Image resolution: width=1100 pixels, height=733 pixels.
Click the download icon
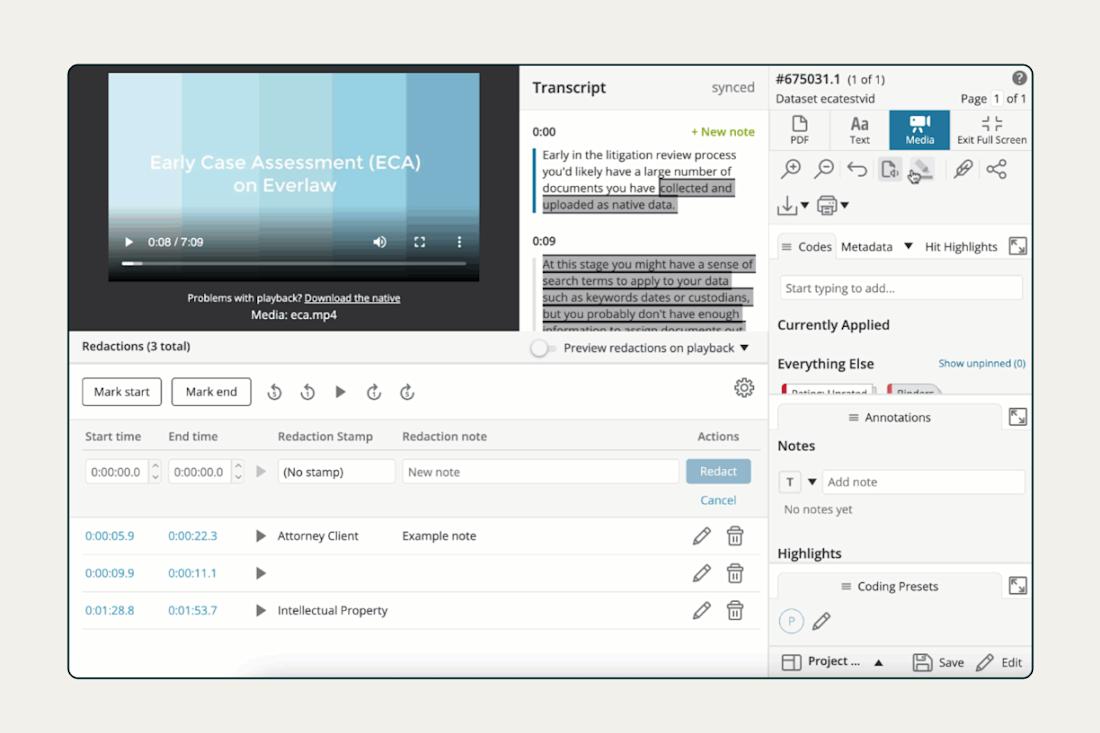point(787,206)
